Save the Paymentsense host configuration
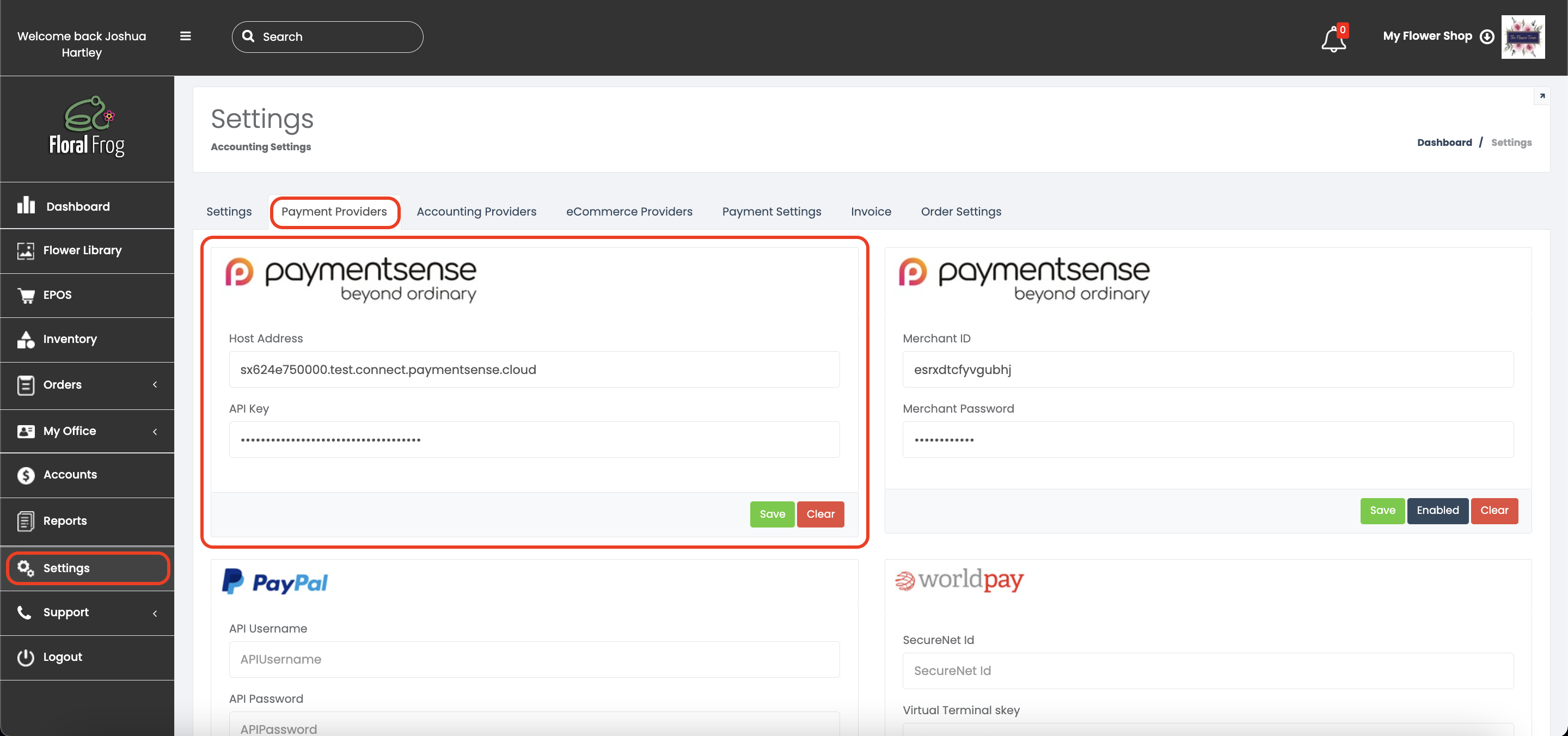The image size is (1568, 736). (x=772, y=514)
